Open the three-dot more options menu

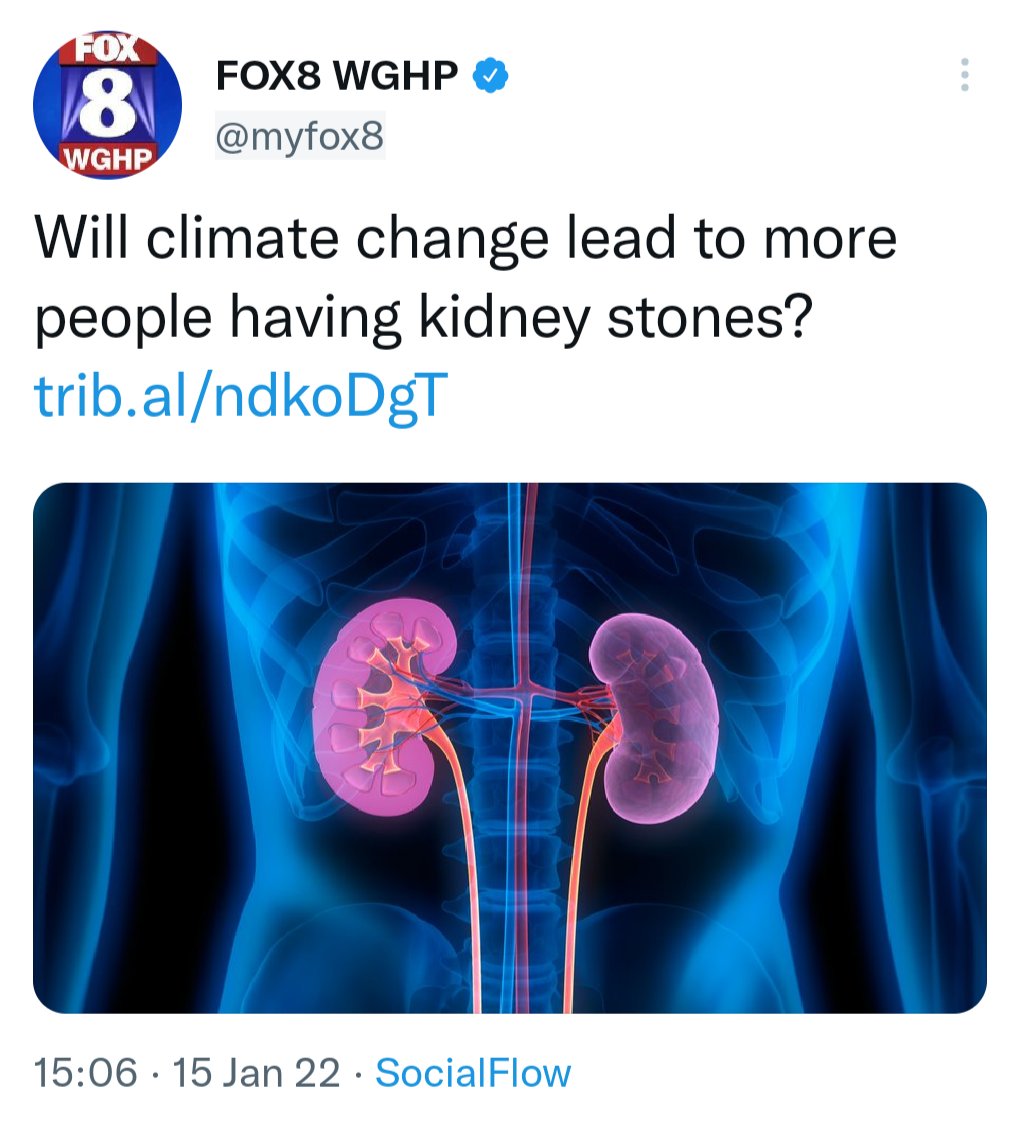point(964,75)
